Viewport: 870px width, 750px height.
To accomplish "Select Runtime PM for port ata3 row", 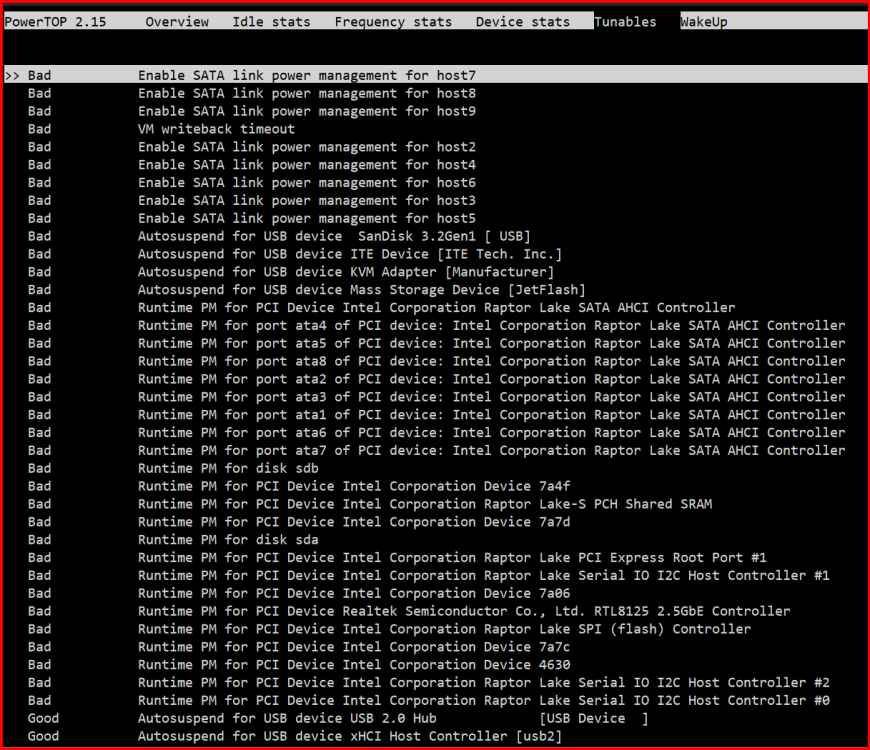I will (437, 397).
